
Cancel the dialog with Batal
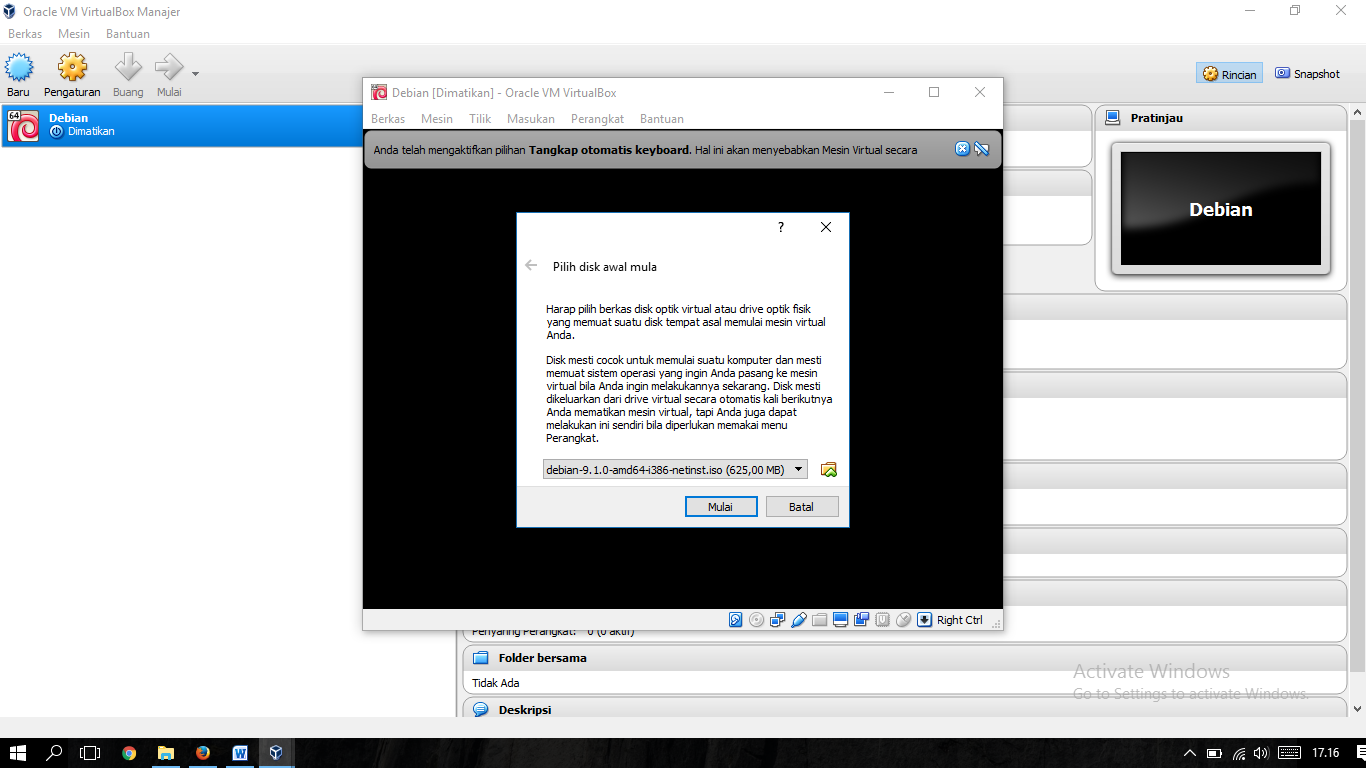(802, 506)
